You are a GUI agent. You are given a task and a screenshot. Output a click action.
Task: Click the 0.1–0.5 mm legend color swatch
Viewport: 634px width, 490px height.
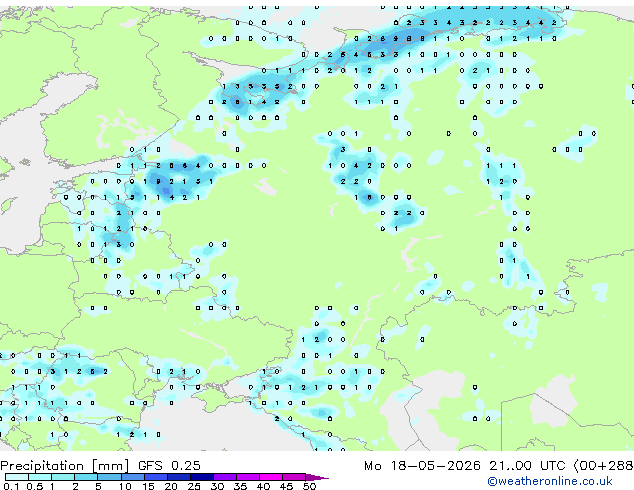click(17, 477)
